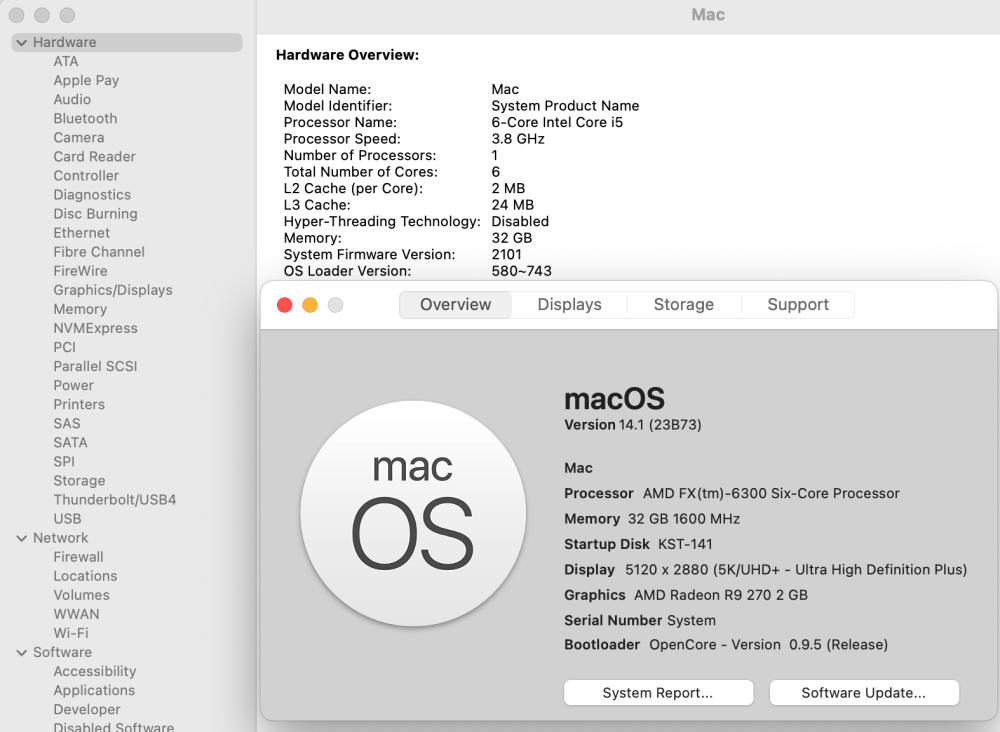The width and height of the screenshot is (1000, 732).
Task: Select Disc Burning in the sidebar
Action: pos(95,214)
